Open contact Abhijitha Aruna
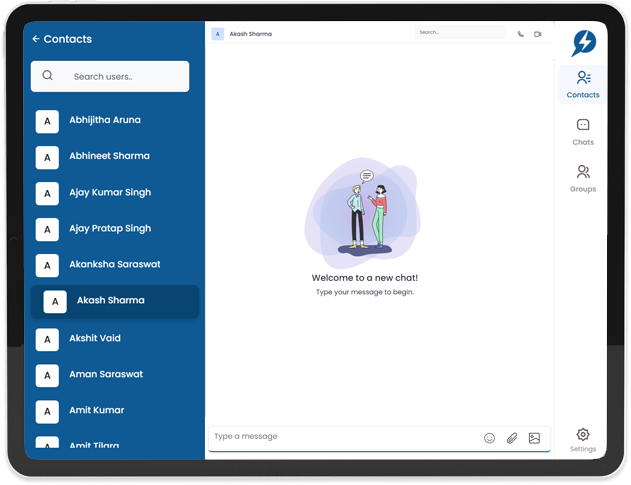Viewport: 631px width, 485px height. click(105, 121)
